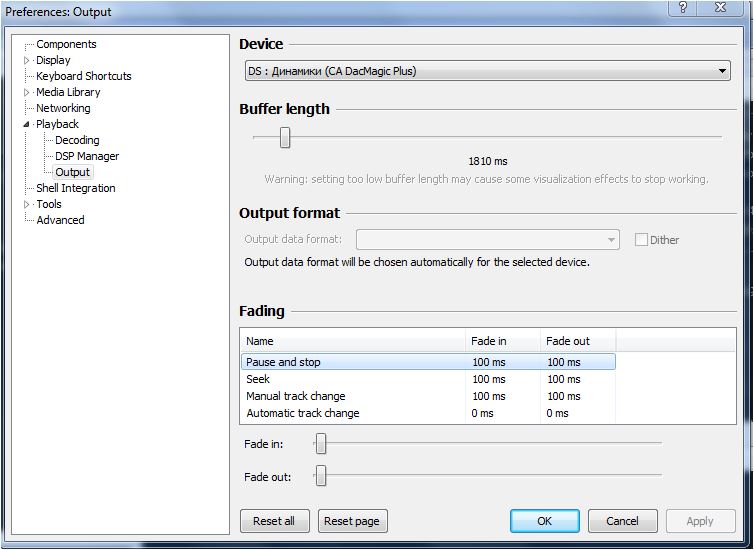Click the OK button

click(544, 521)
